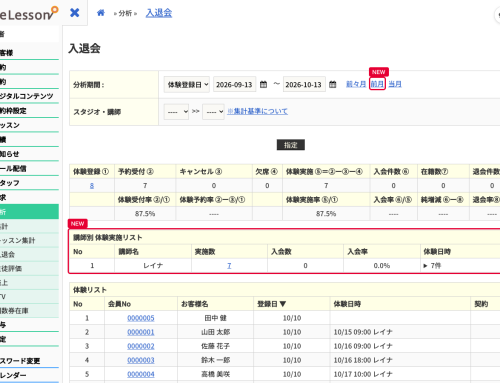The height and width of the screenshot is (383, 500).
Task: Click customer name 佐藤 花子
Action: [x=215, y=346]
